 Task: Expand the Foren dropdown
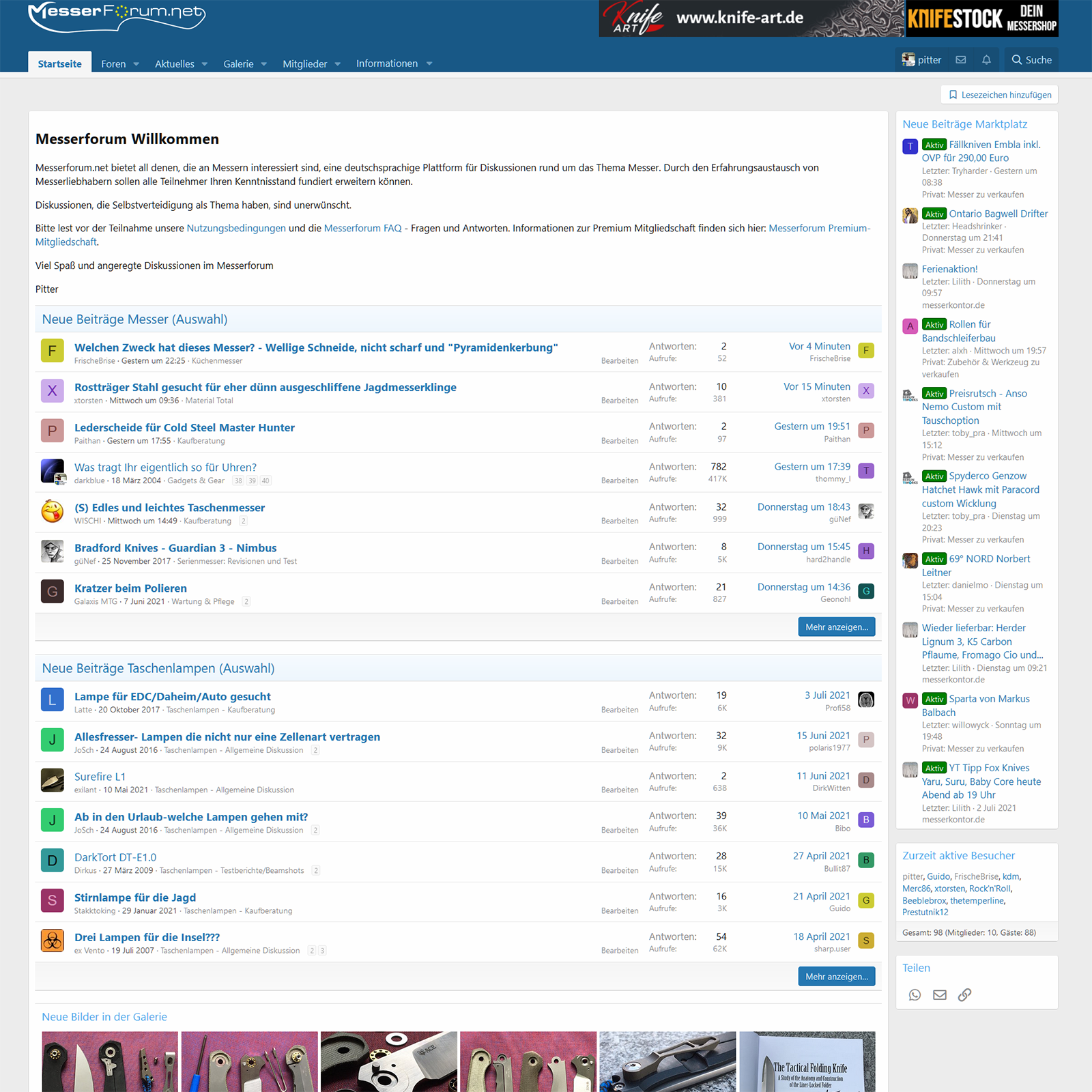coord(119,63)
